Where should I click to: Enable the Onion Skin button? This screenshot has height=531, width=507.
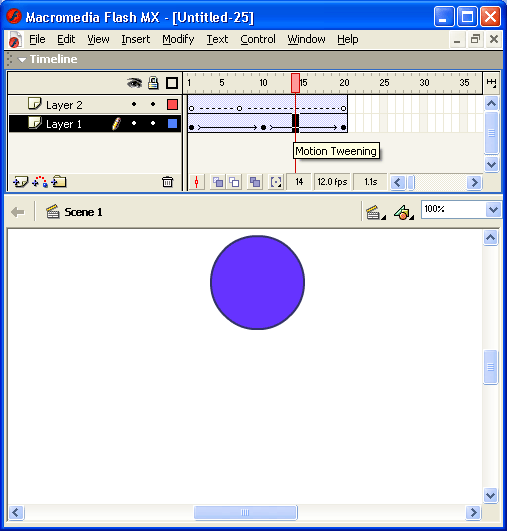218,182
